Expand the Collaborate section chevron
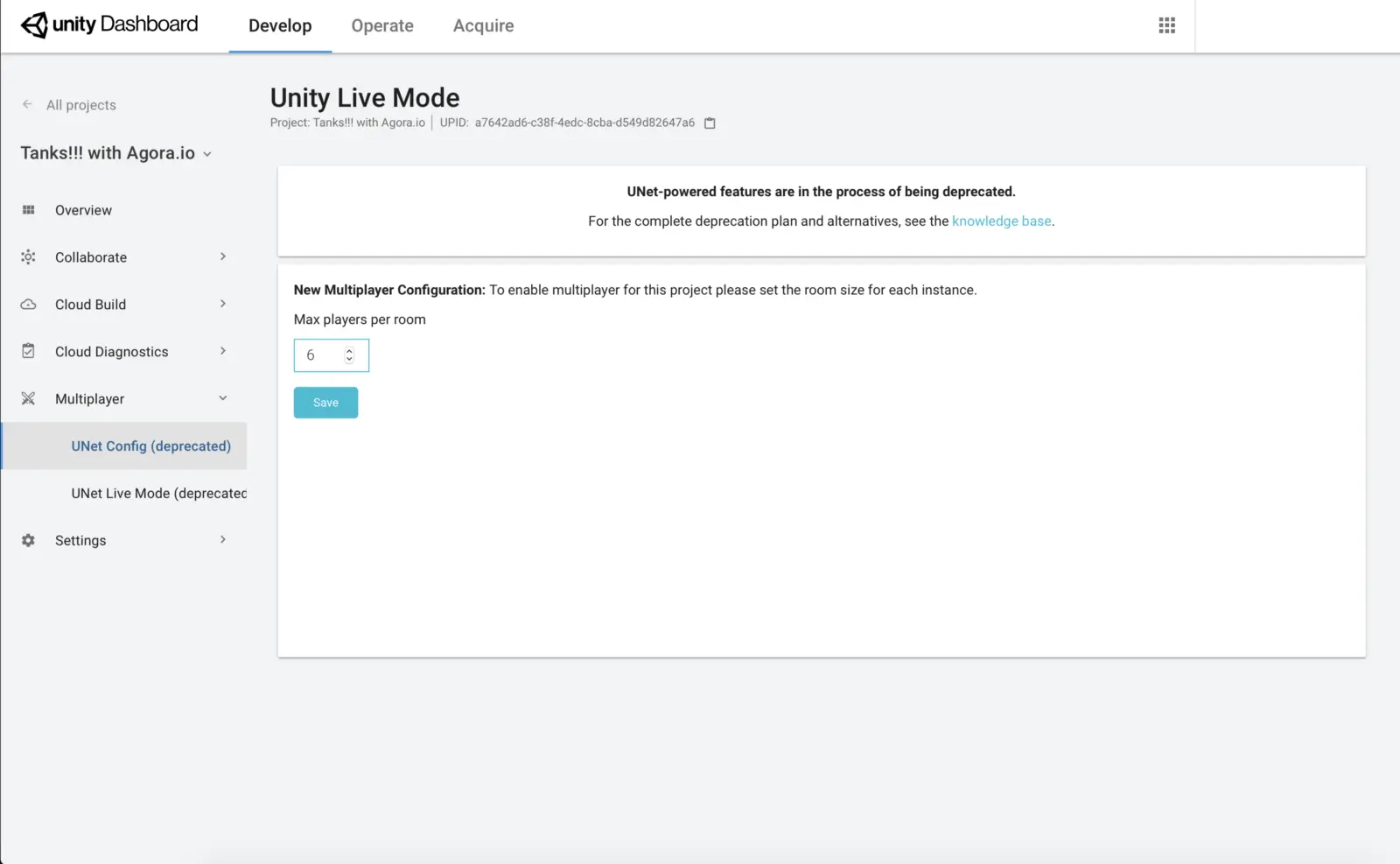1400x864 pixels. 223,256
